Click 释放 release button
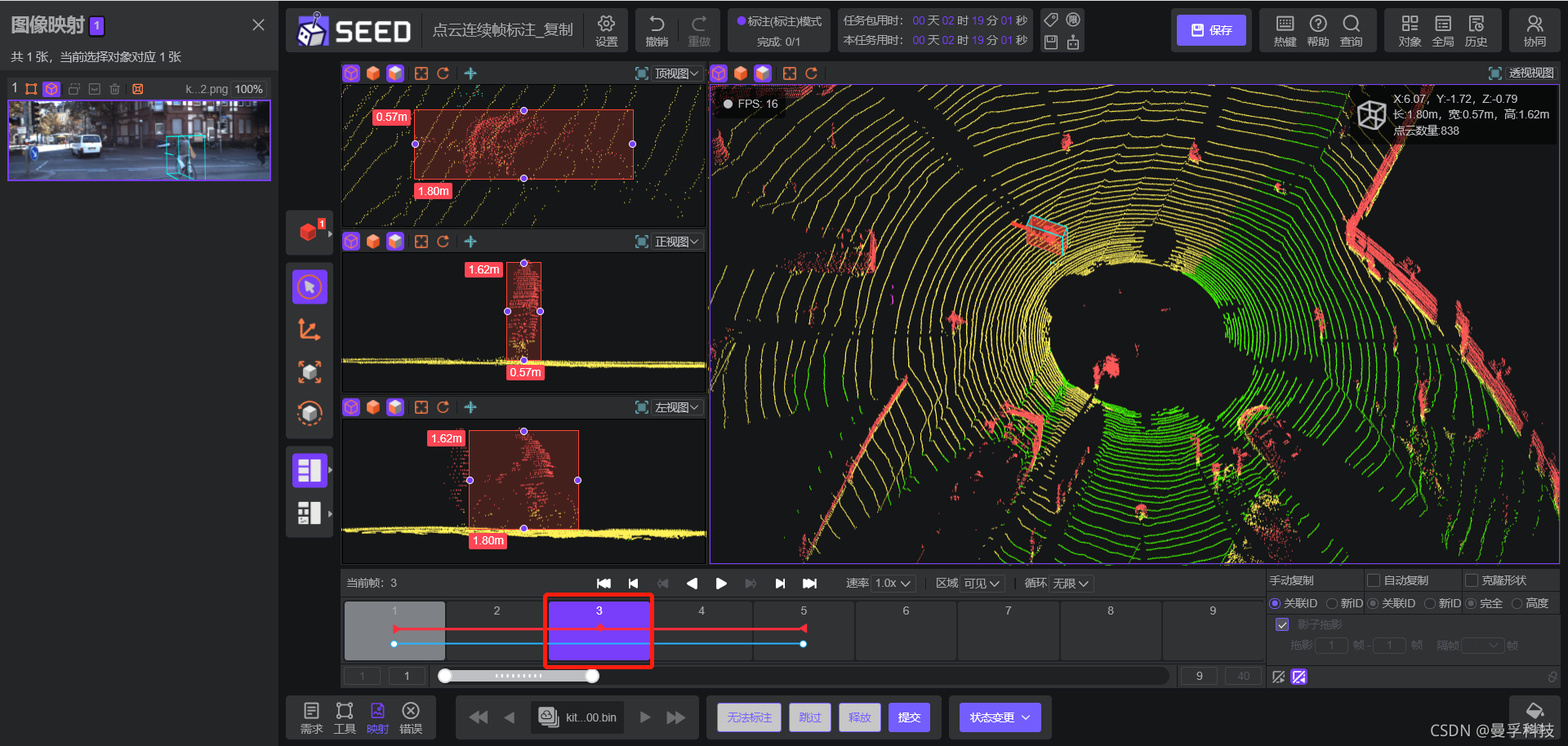The height and width of the screenshot is (746, 1568). pos(860,717)
